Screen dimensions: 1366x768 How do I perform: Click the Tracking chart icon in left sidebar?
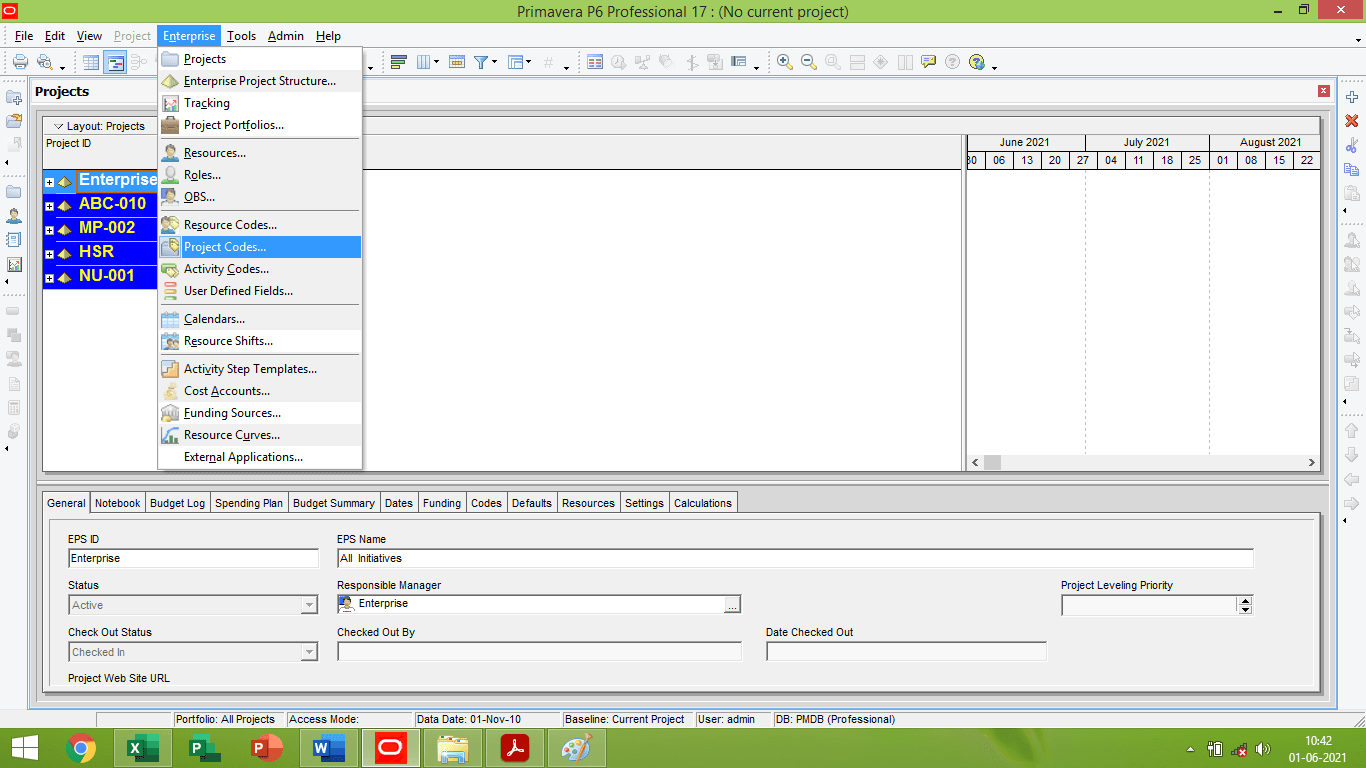14,265
